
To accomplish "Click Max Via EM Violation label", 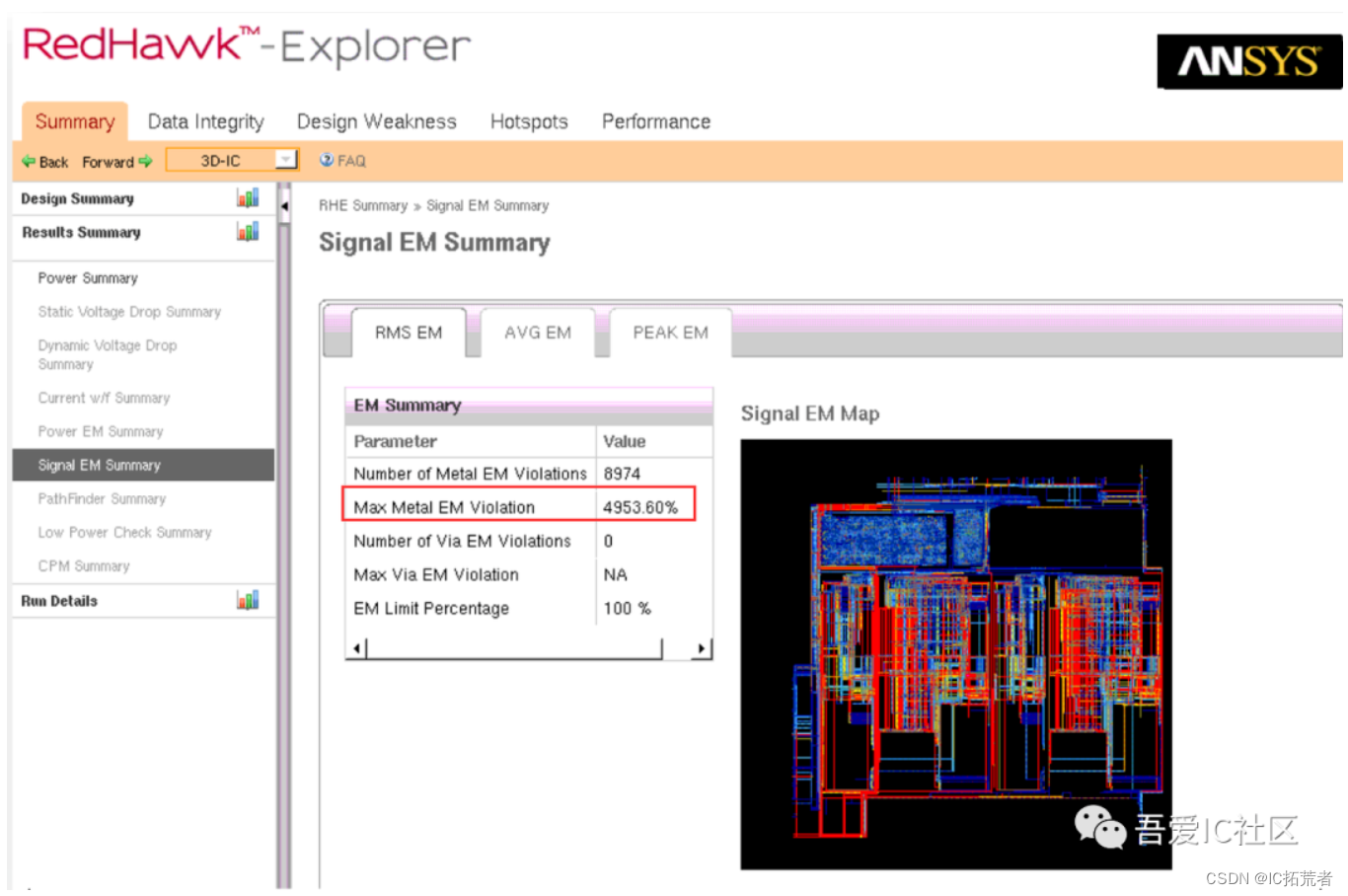I will [x=436, y=574].
